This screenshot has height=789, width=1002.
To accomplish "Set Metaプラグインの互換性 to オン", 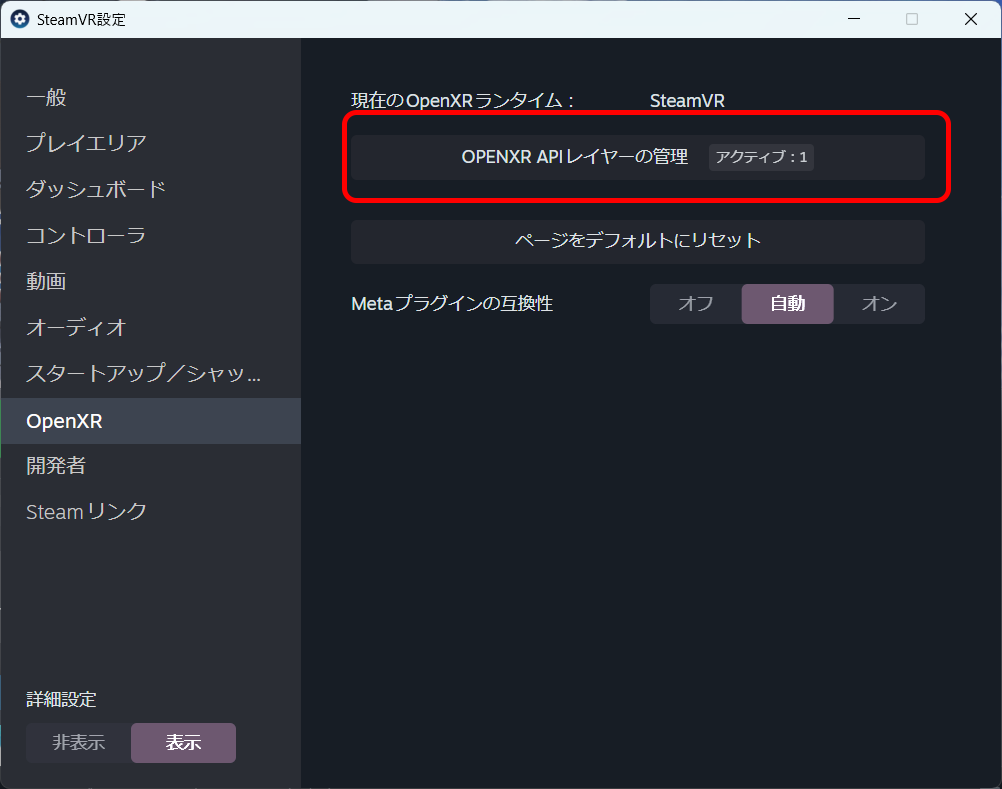I will 879,303.
